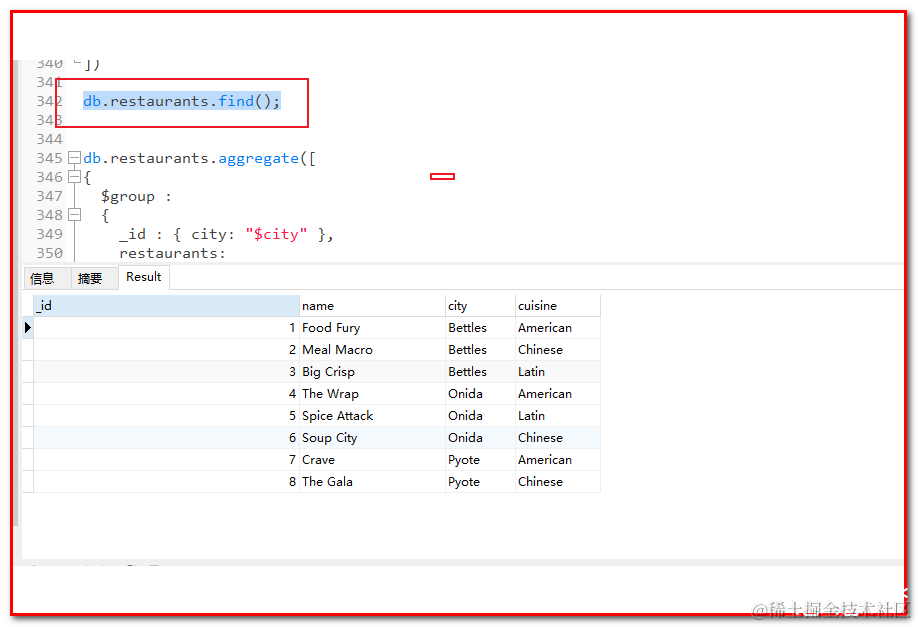Click the Food Fury name cell
Image resolution: width=918 pixels, height=627 pixels.
pos(372,328)
